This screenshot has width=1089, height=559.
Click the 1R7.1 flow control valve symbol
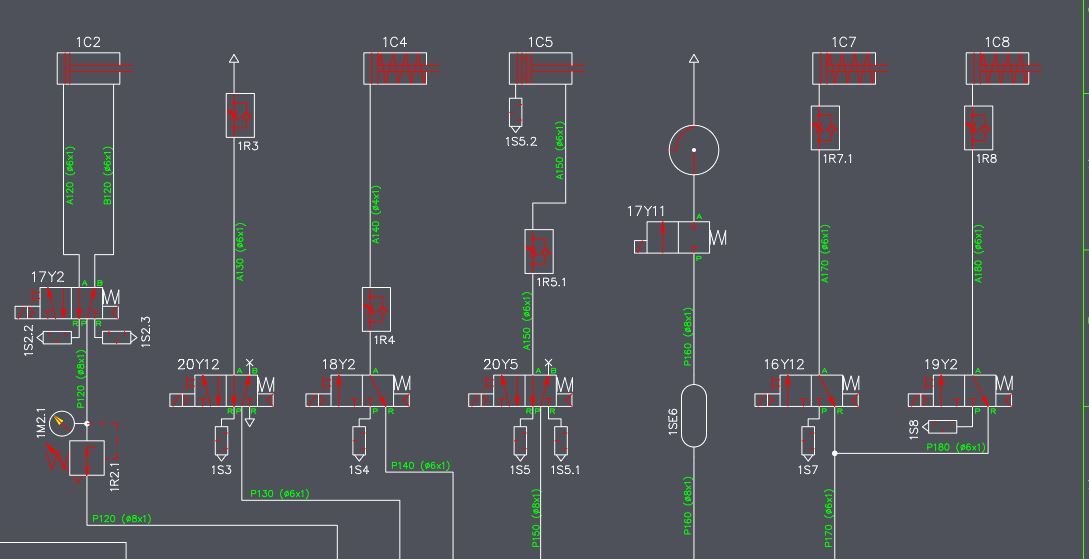[825, 128]
